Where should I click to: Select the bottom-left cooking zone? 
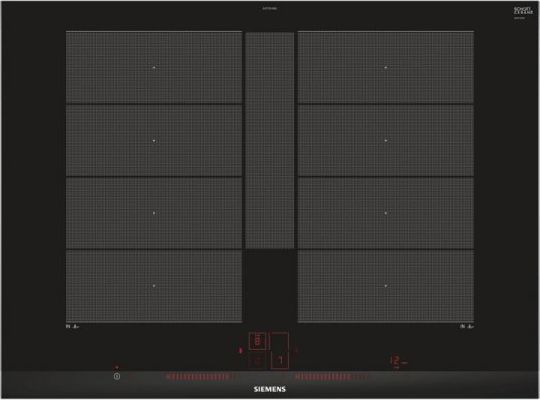tap(154, 286)
